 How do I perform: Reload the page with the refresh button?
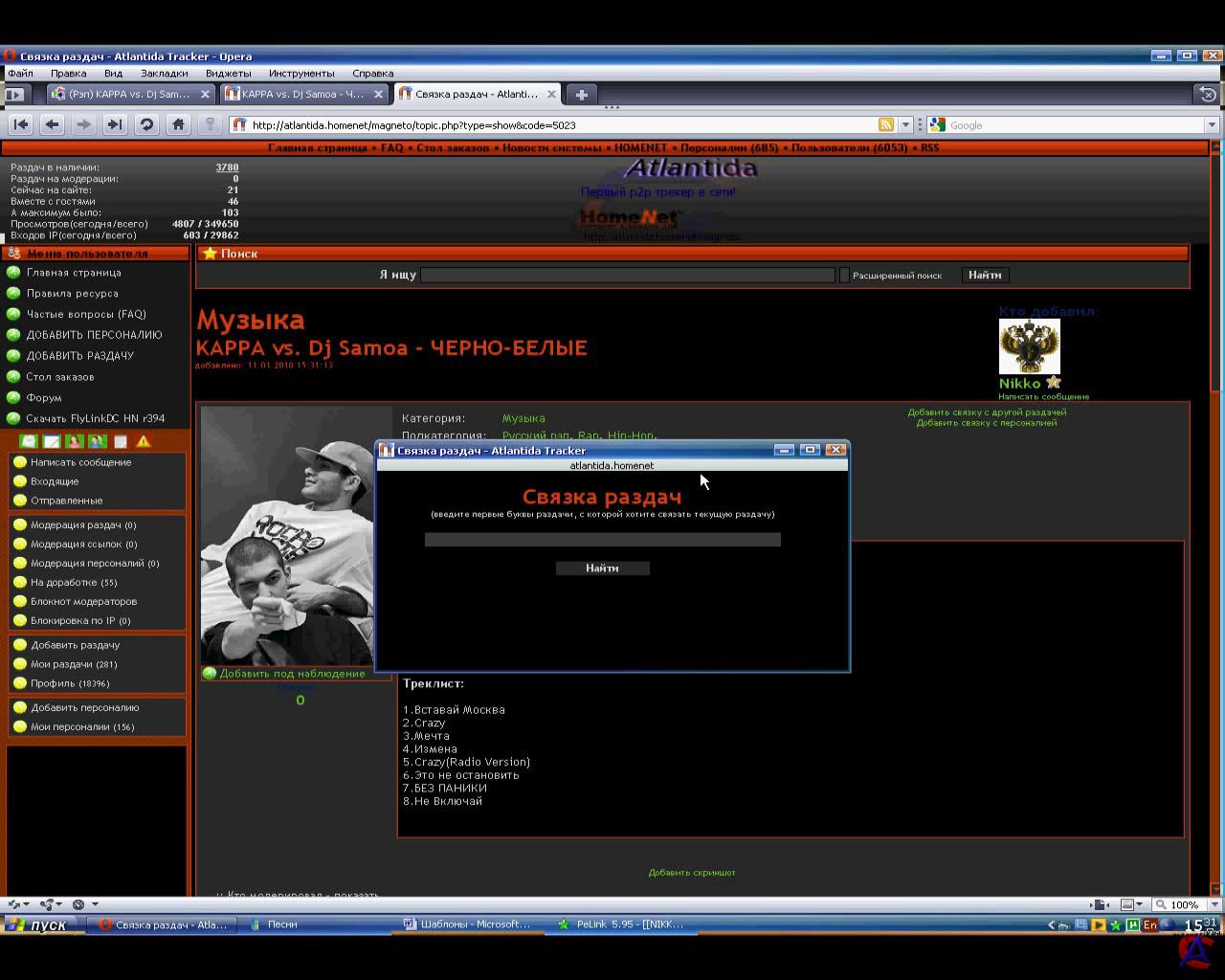[x=146, y=124]
